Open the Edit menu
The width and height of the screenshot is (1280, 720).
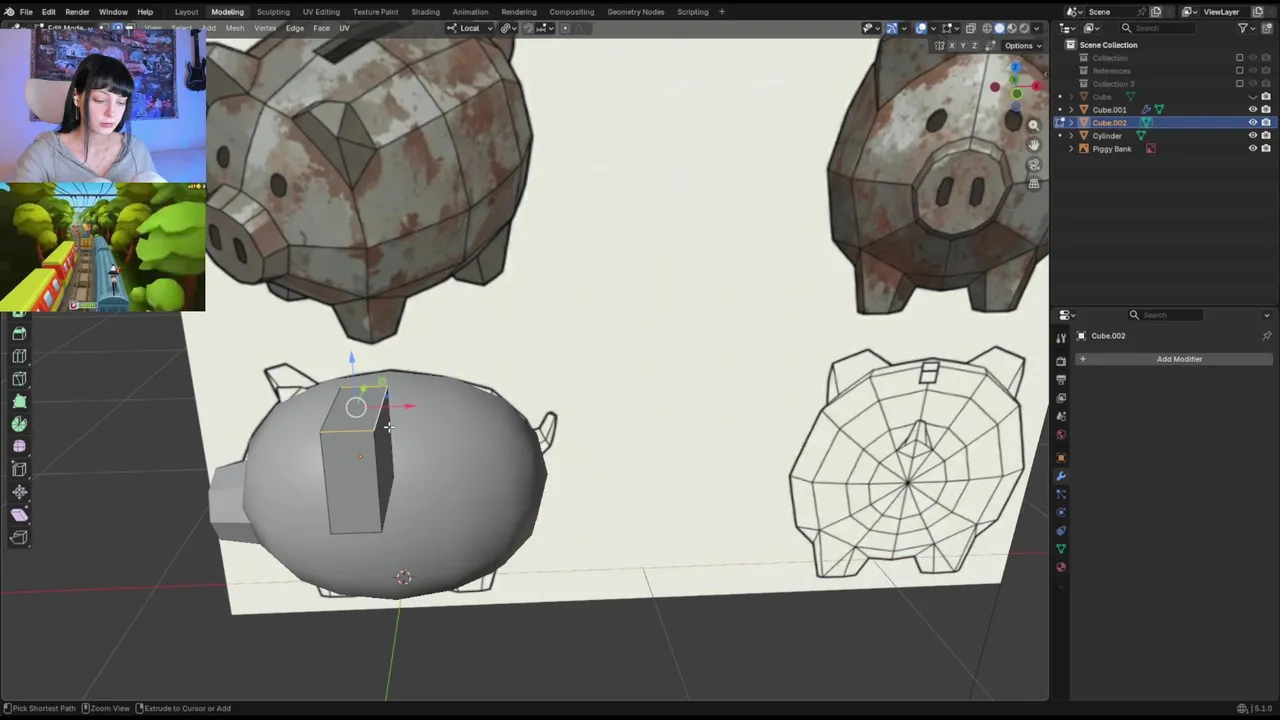point(48,12)
